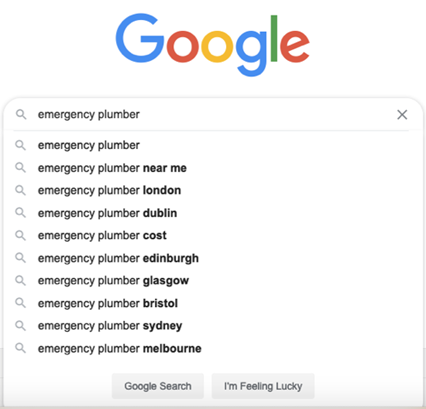This screenshot has height=409, width=426.
Task: Select the first 'emergency plumber' suggestion
Action: pos(213,145)
